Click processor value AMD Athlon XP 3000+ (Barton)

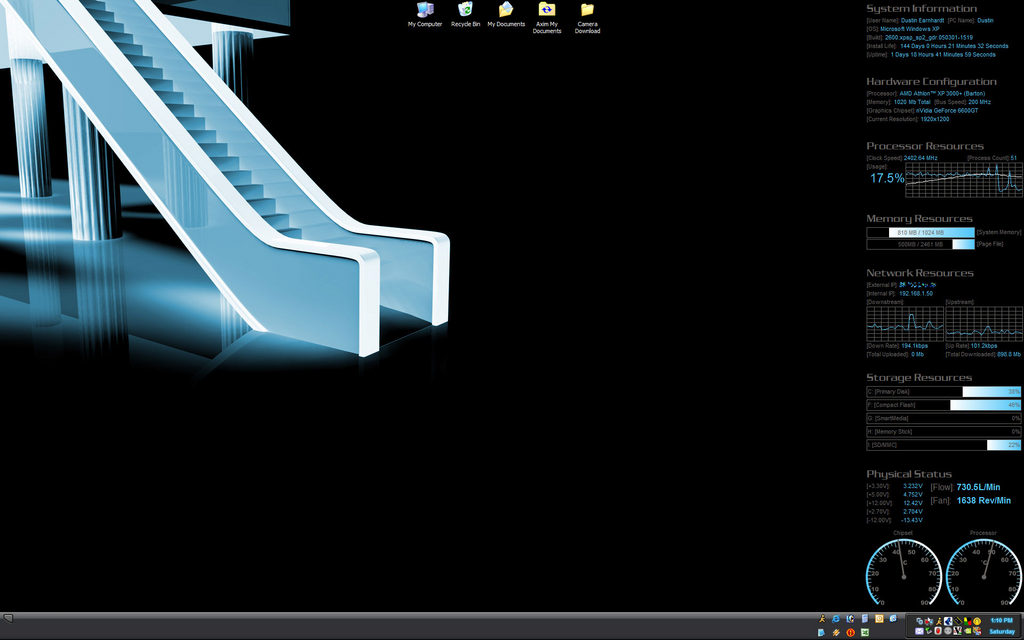(942, 93)
